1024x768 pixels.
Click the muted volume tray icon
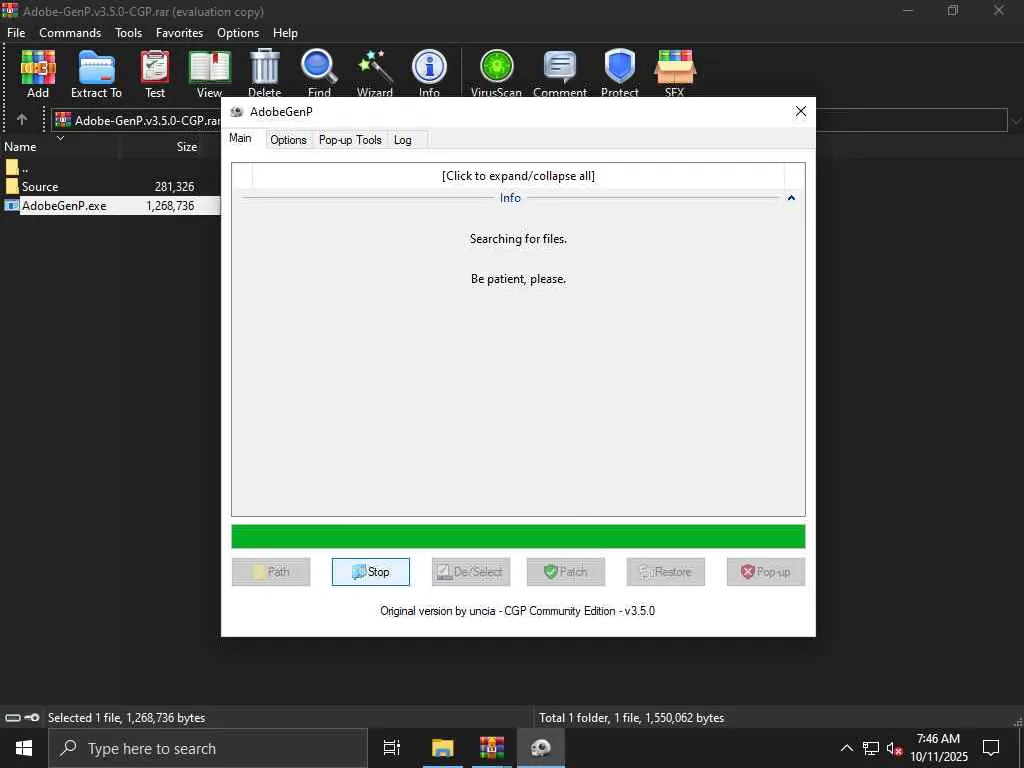895,748
